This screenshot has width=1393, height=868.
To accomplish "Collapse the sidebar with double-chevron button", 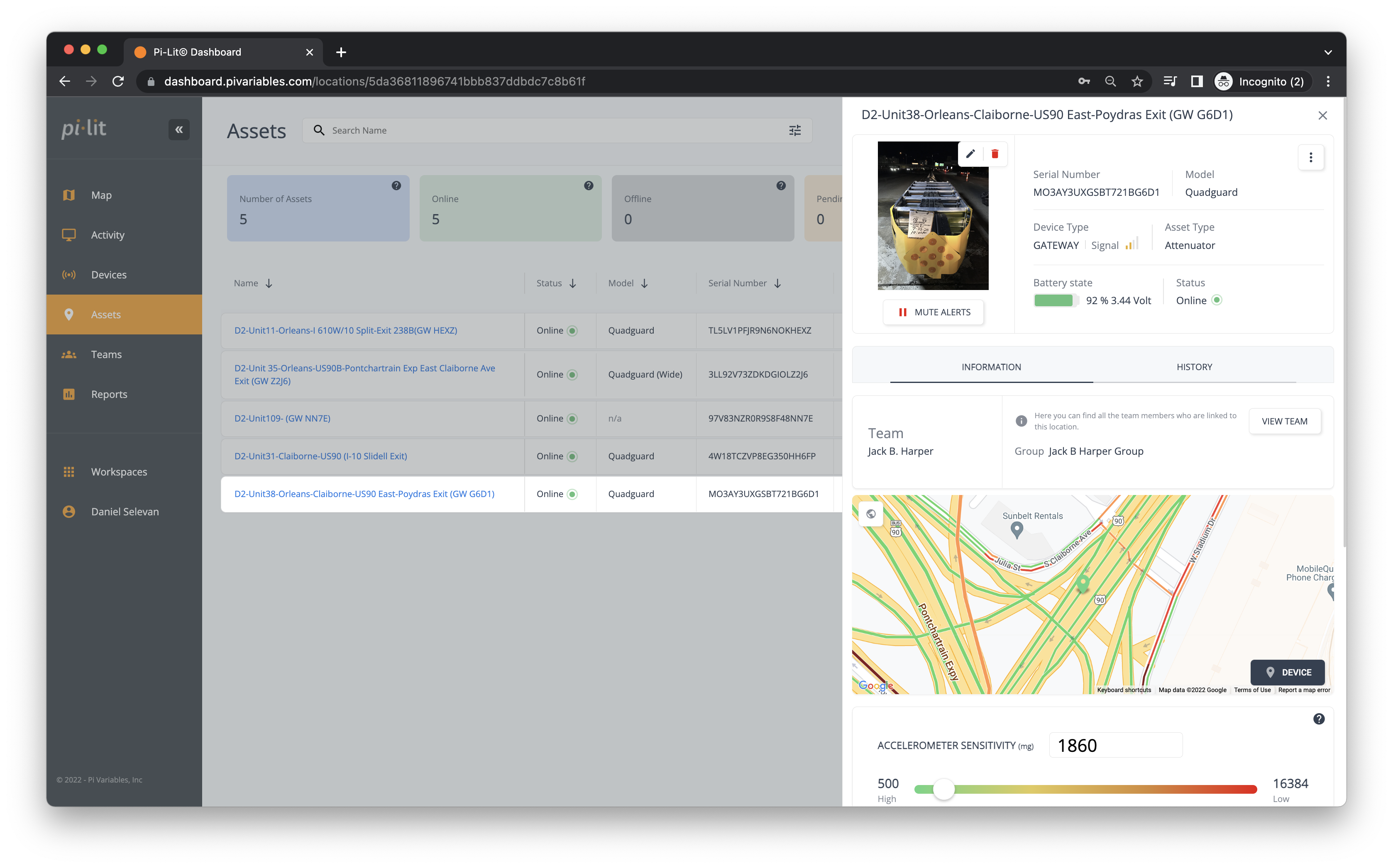I will point(179,129).
